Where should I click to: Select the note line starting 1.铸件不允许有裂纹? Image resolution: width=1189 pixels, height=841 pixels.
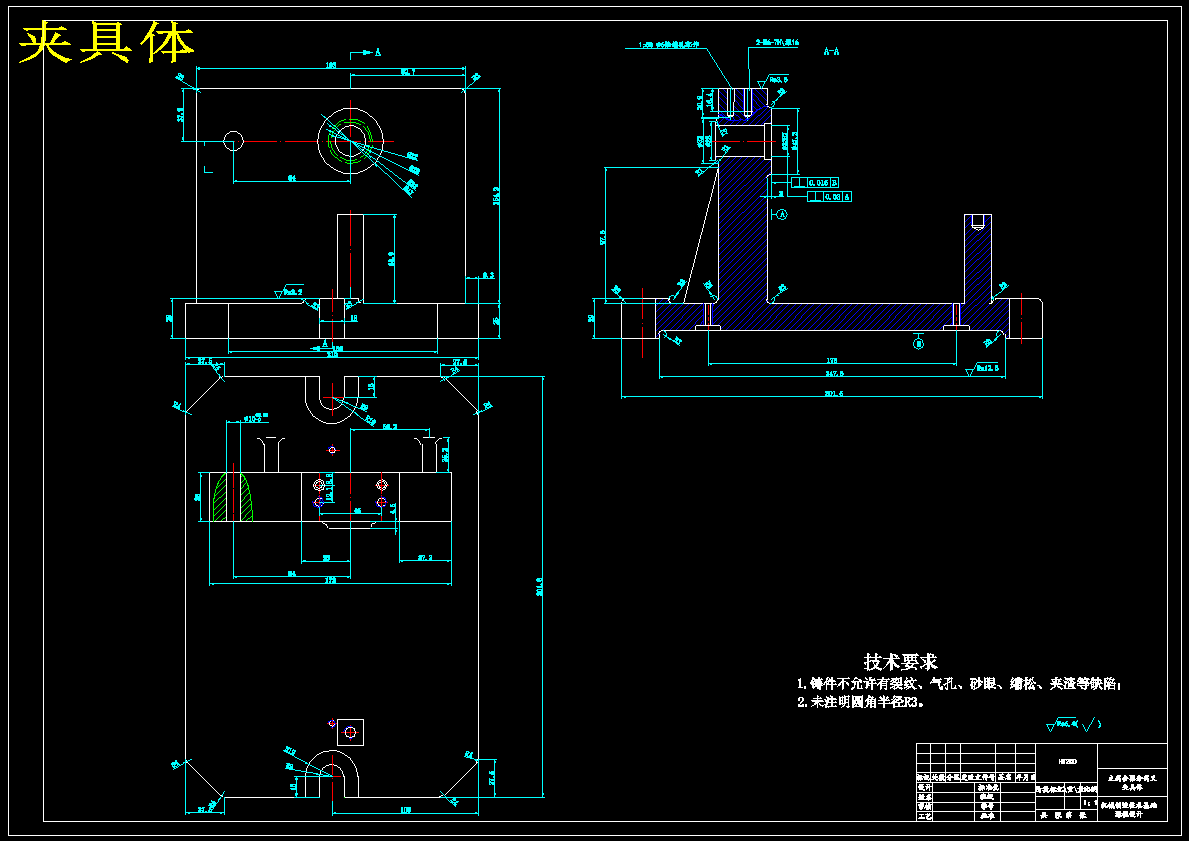click(x=958, y=683)
